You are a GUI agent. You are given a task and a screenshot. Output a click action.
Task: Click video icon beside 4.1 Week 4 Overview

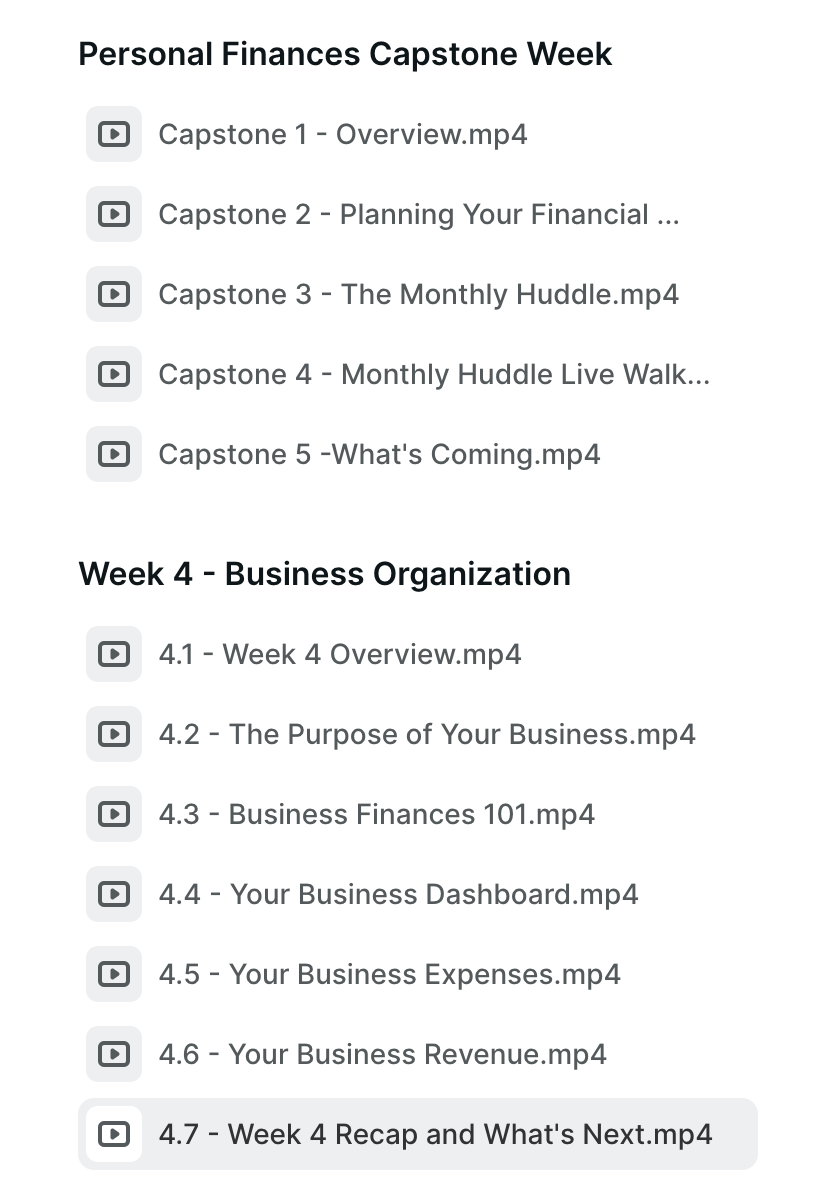point(114,654)
